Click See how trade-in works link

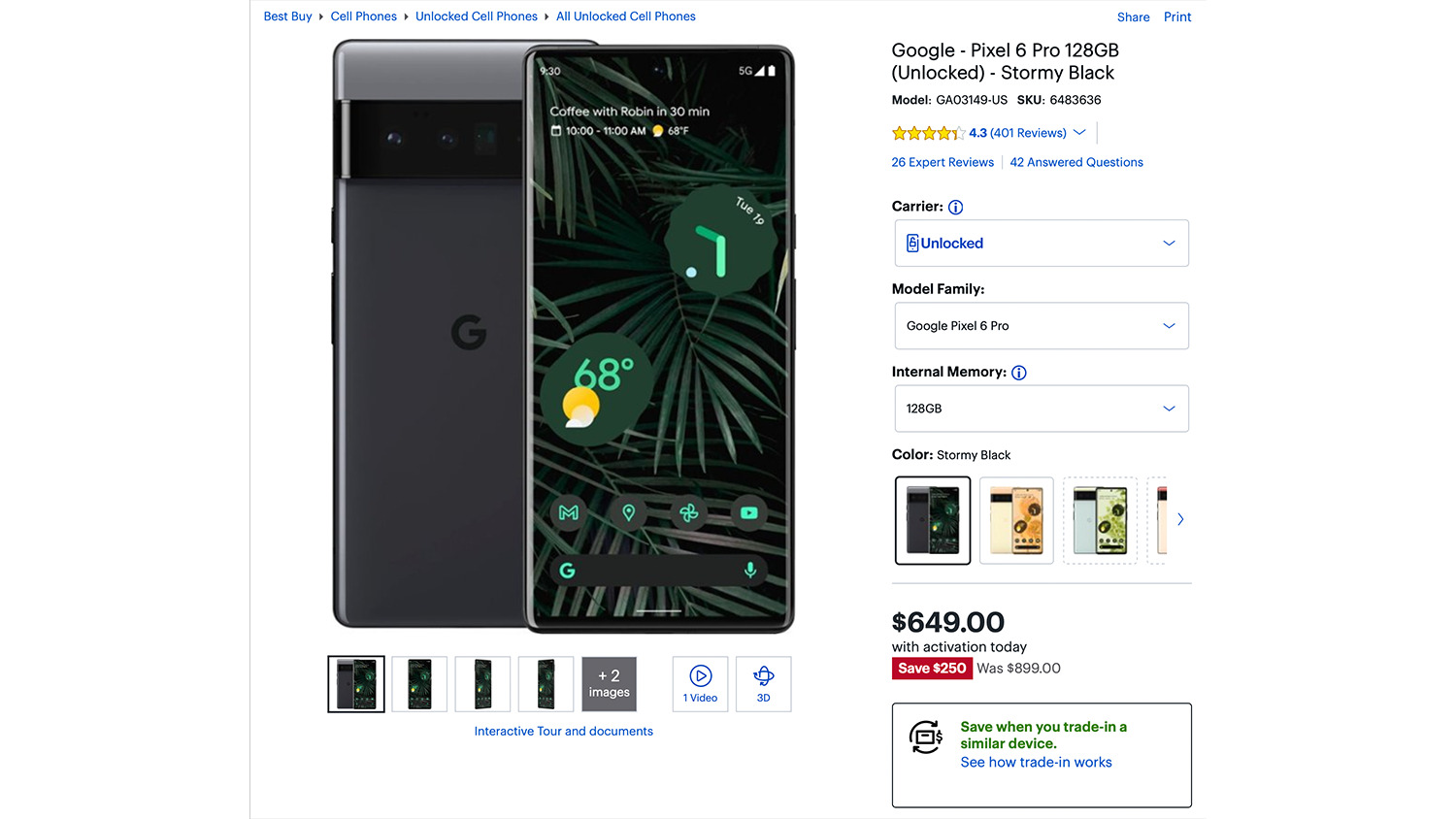1036,763
